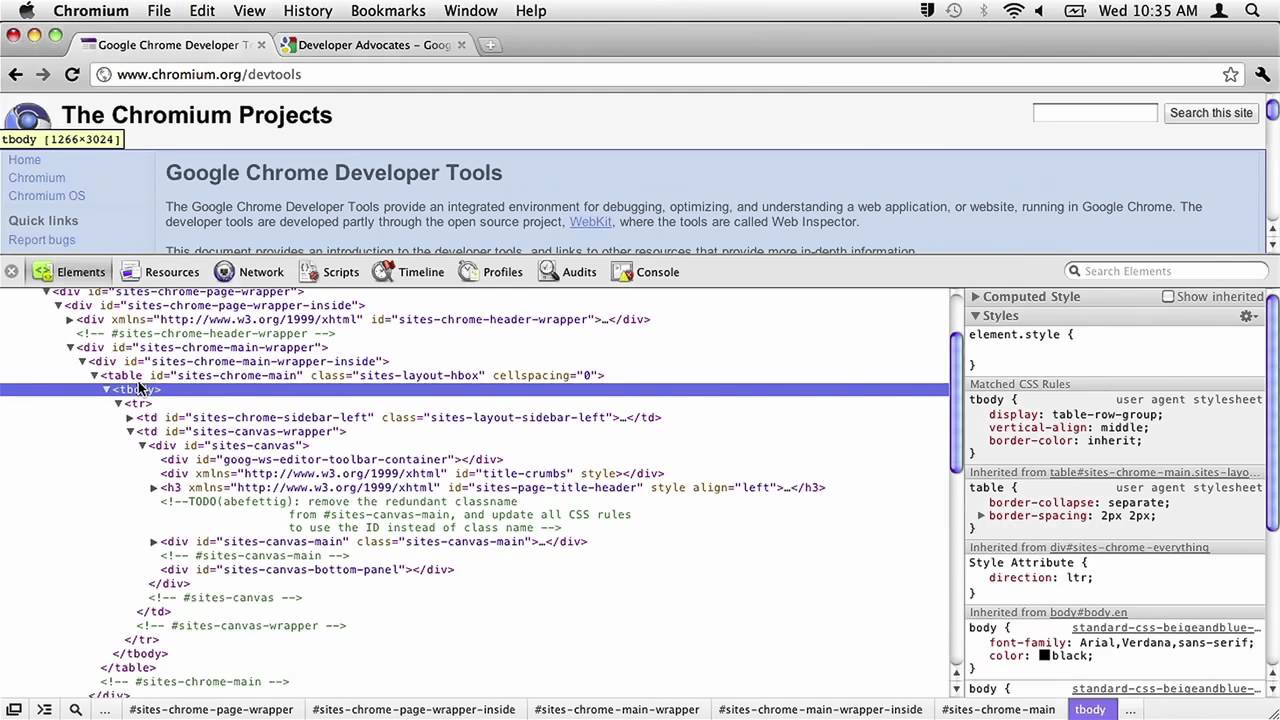Open the Elements panel

point(69,272)
